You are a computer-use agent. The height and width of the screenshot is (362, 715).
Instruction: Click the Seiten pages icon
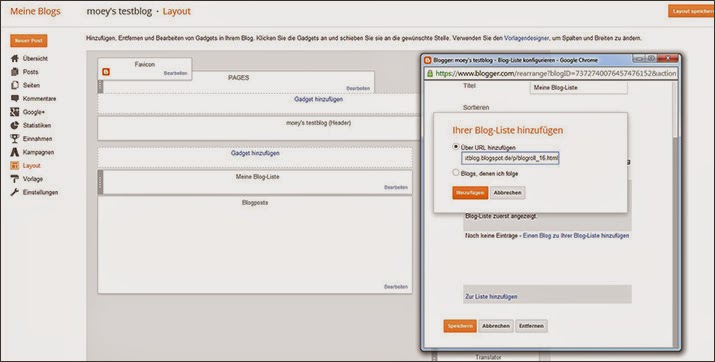coord(15,85)
